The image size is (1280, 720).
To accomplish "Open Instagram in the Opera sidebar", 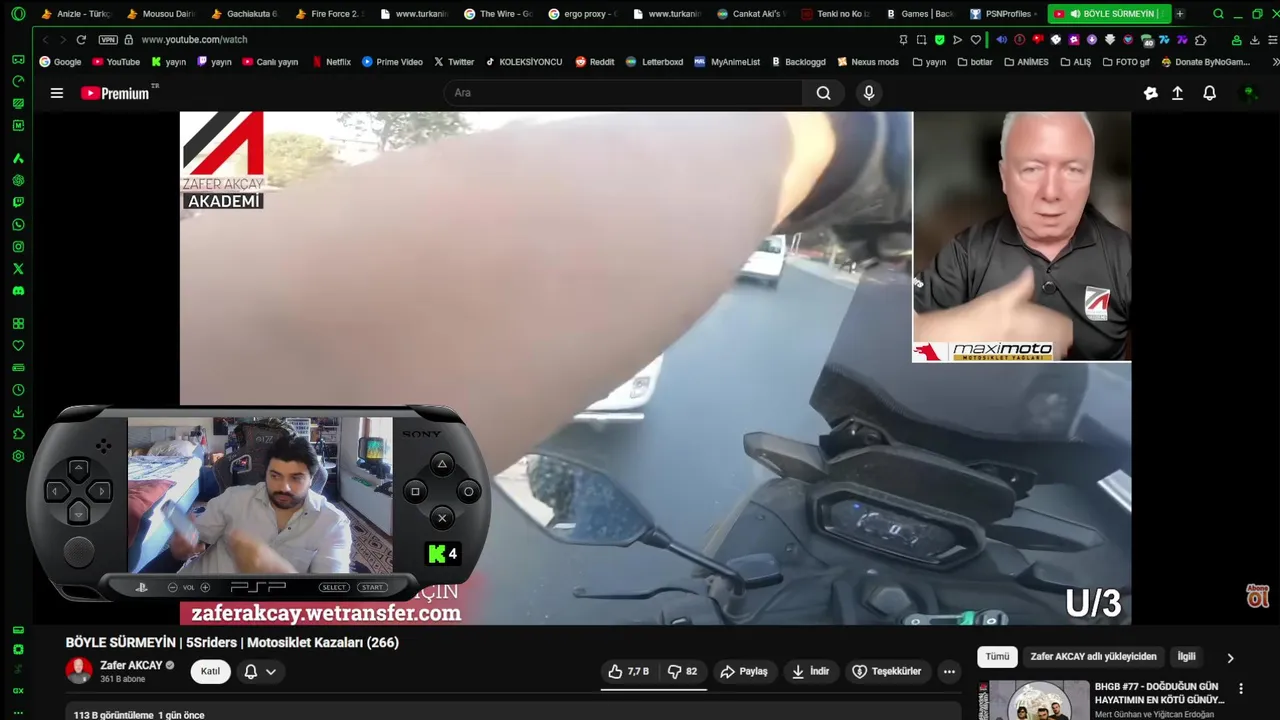I will click(x=18, y=247).
